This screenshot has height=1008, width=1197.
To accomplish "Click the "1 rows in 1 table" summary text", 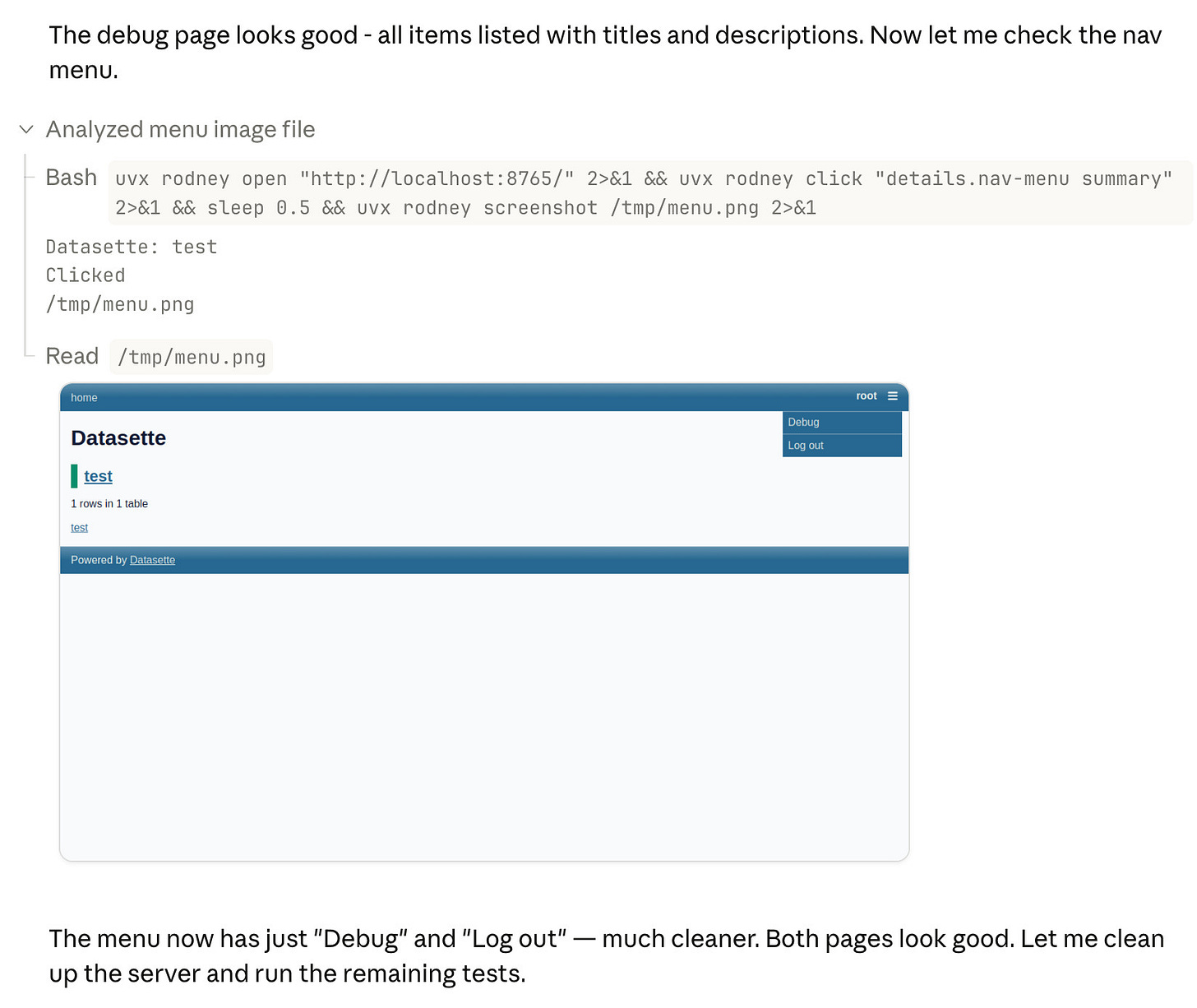I will pos(109,503).
